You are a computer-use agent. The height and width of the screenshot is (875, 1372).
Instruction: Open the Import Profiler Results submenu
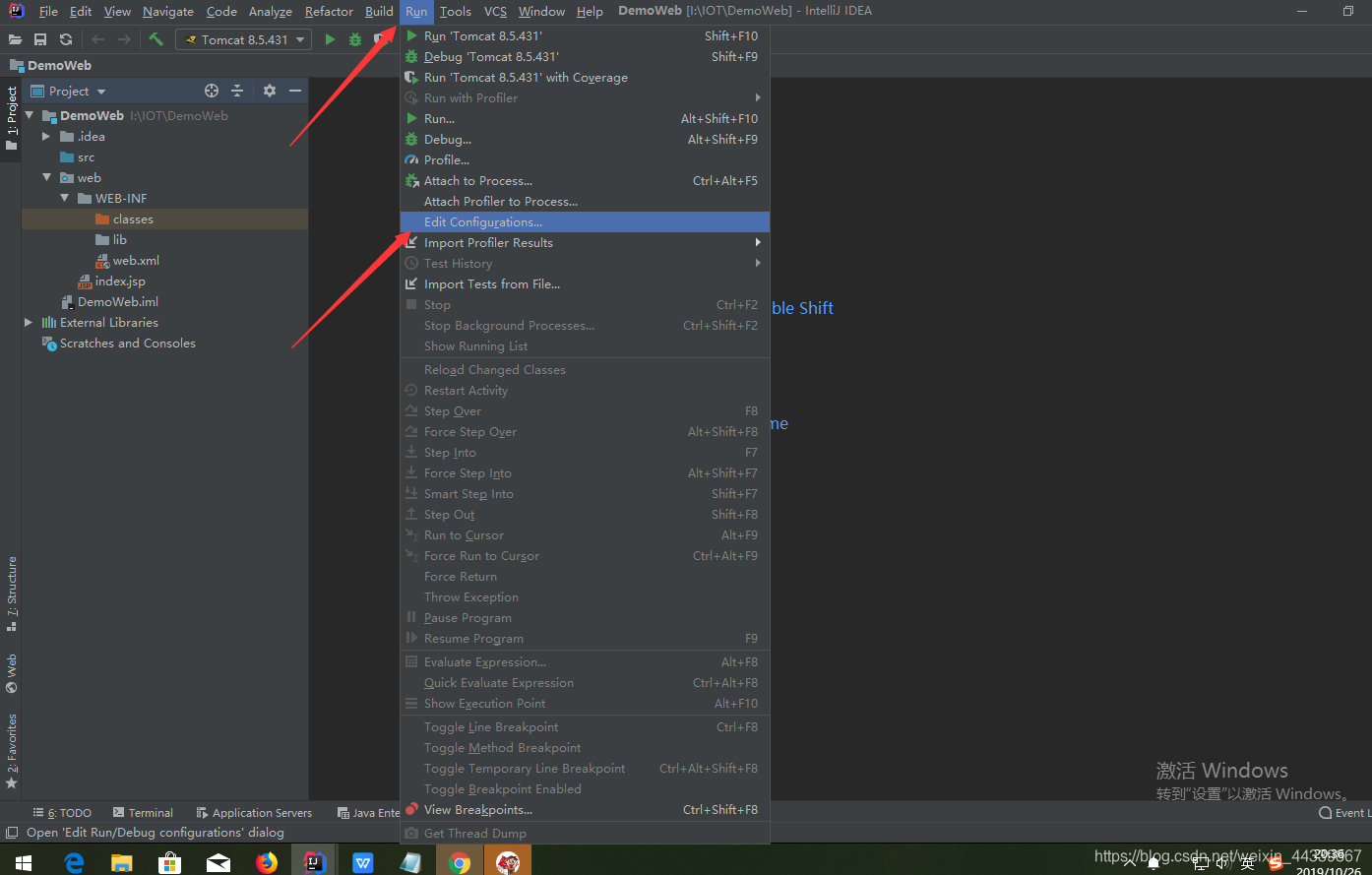[585, 242]
